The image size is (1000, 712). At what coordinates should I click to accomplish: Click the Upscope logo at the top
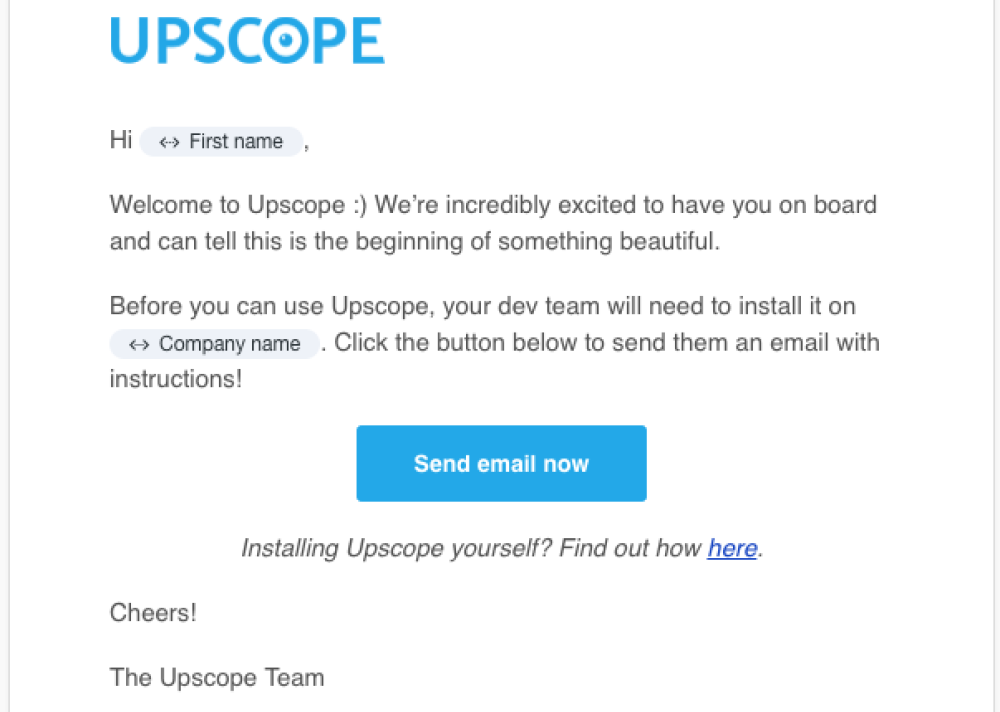coord(247,40)
